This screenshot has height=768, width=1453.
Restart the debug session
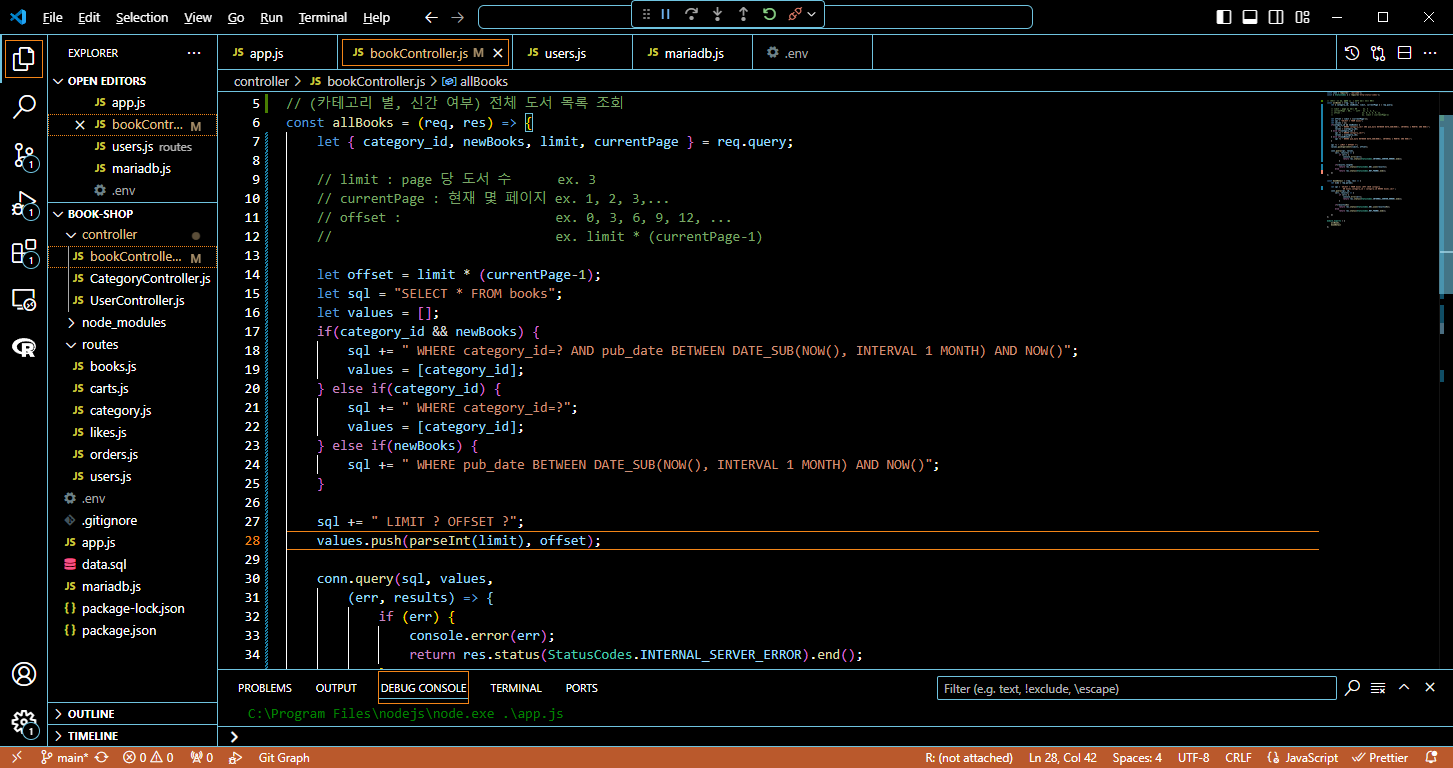coord(769,14)
